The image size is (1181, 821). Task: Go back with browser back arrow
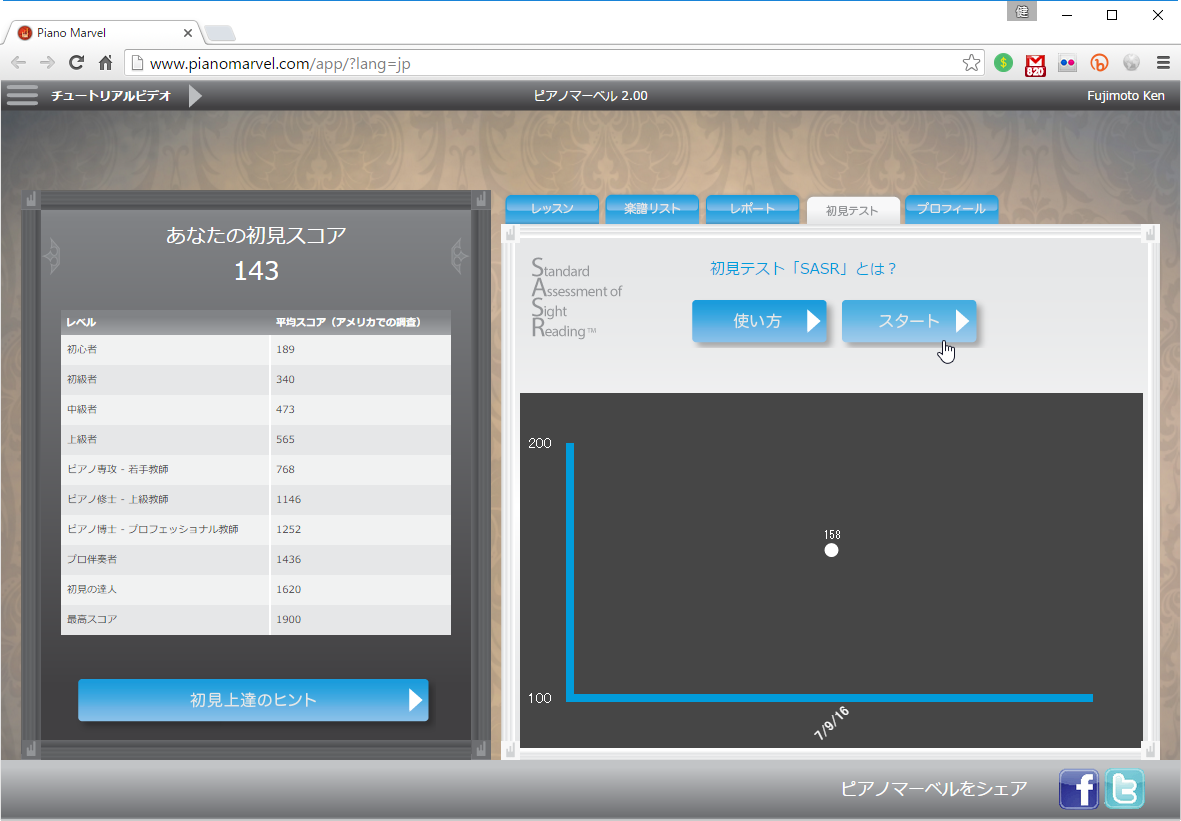19,63
